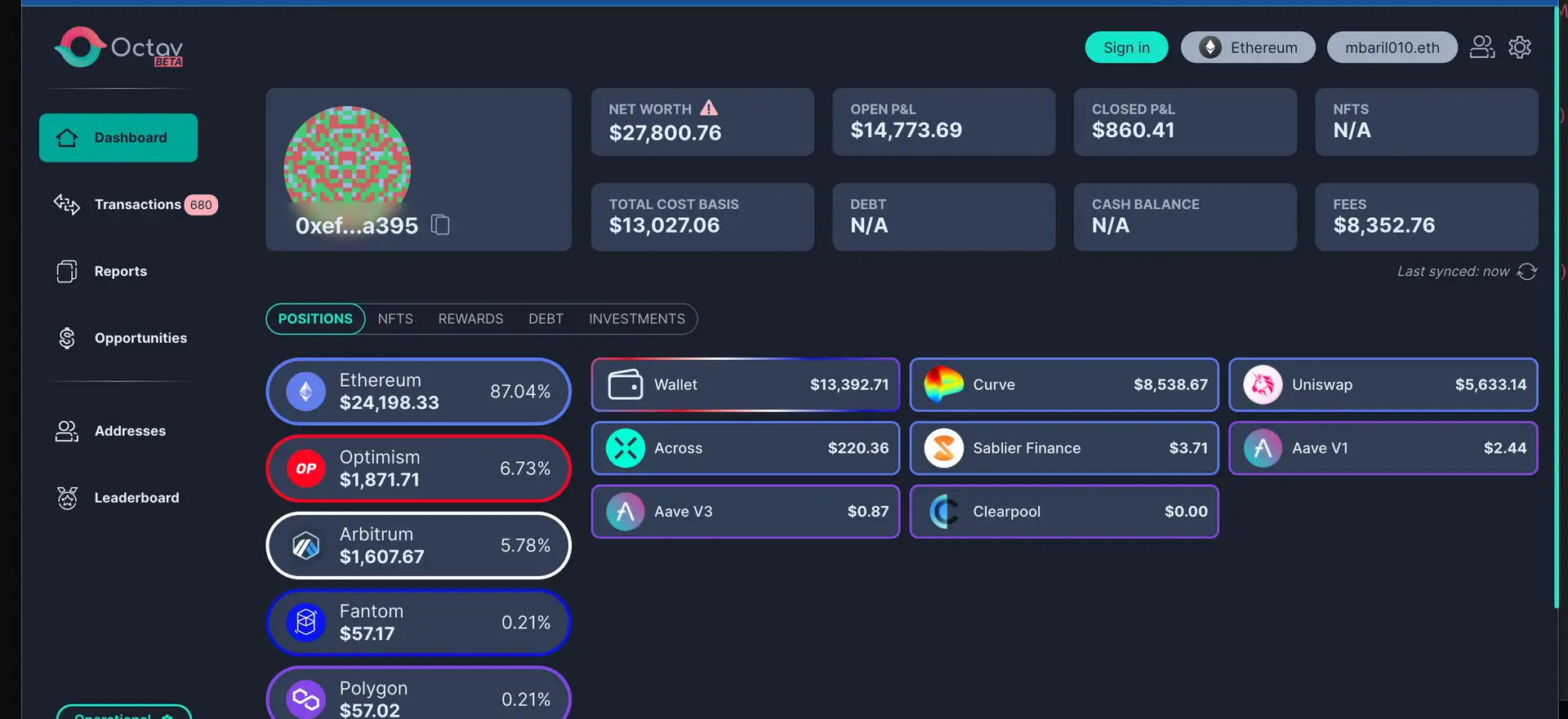Viewport: 1568px width, 719px height.
Task: Copy the 0xef...a395 address
Action: (440, 224)
